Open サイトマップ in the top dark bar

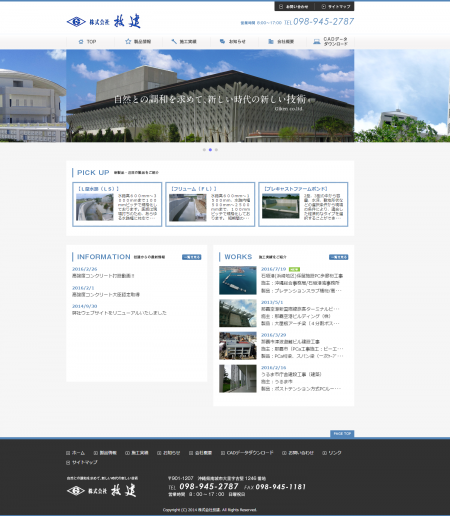point(336,6)
